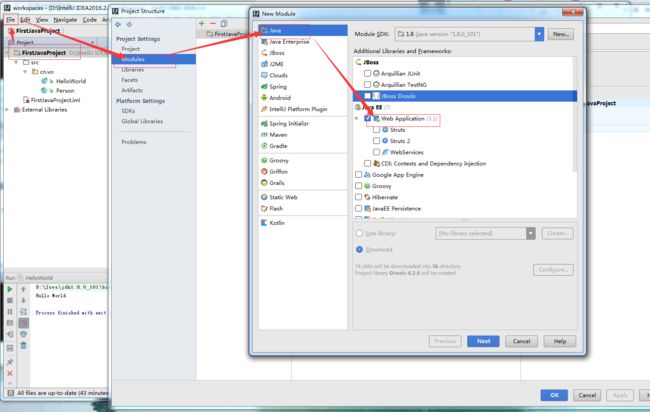Choose Gradle module type
650x412 pixels.
pos(303,145)
